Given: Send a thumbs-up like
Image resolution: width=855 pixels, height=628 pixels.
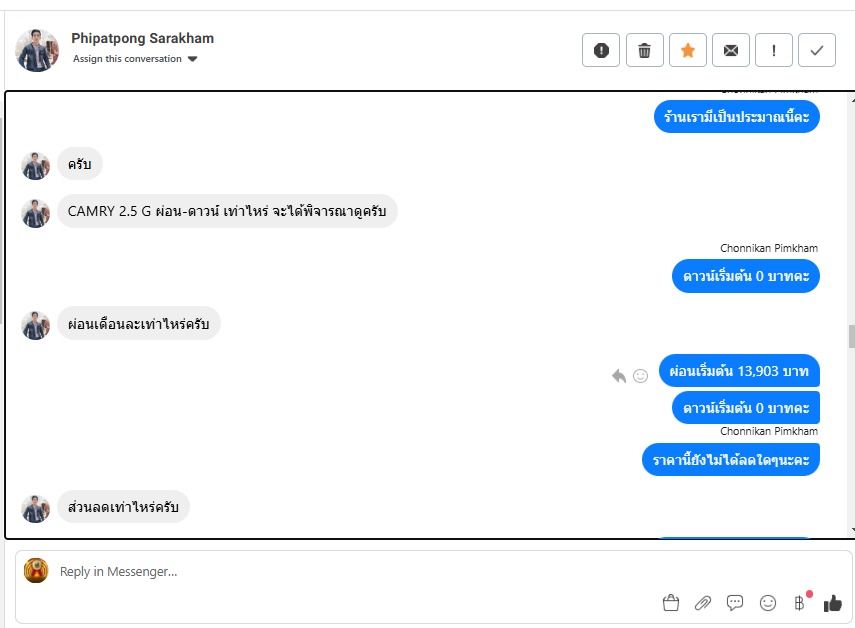Looking at the screenshot, I should click(832, 603).
